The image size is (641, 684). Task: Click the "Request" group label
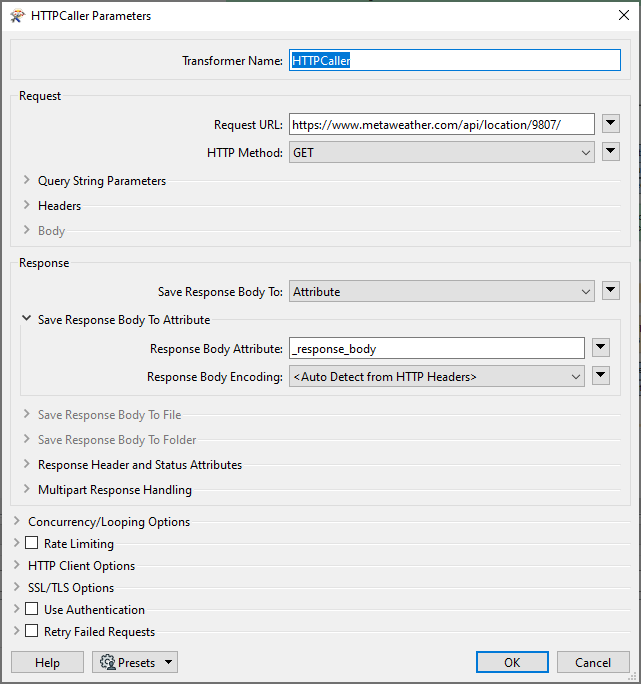pos(40,96)
